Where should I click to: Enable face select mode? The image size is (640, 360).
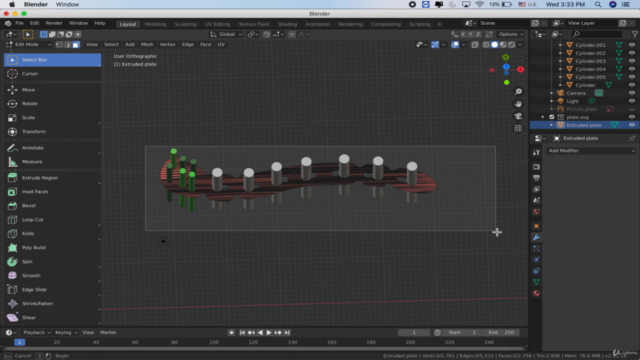tap(76, 44)
